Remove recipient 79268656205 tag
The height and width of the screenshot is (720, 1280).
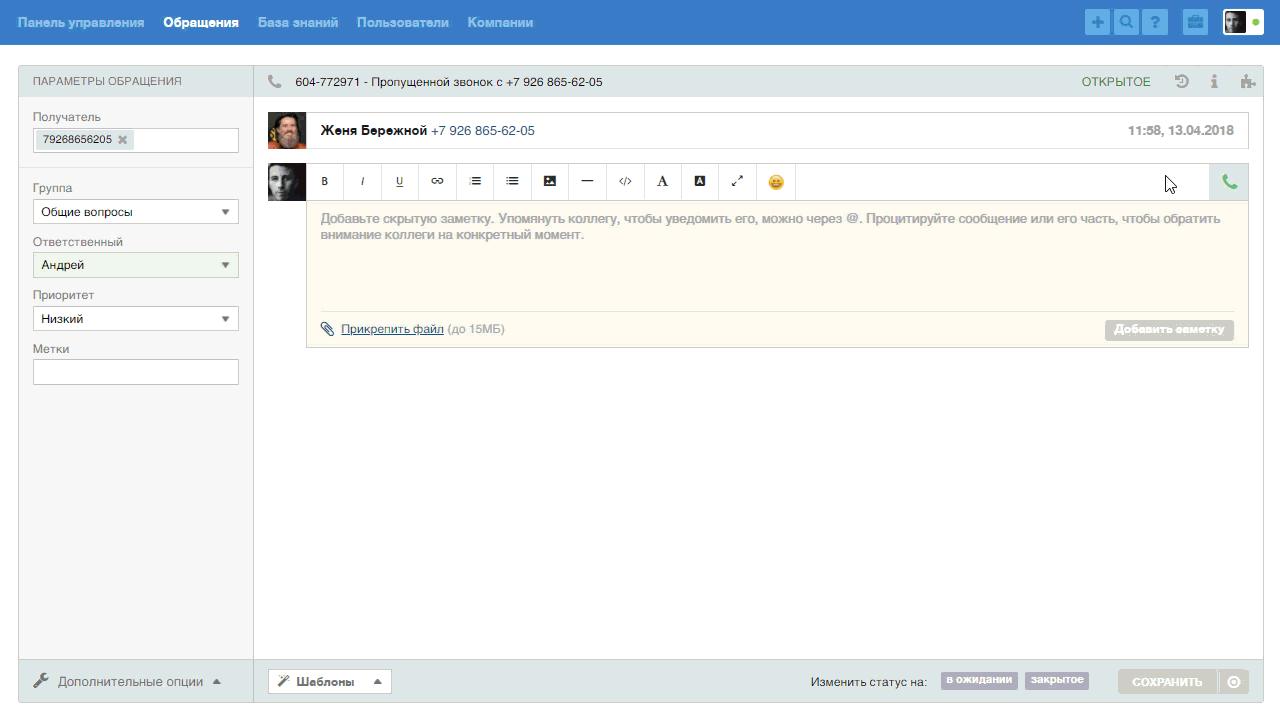(x=123, y=140)
